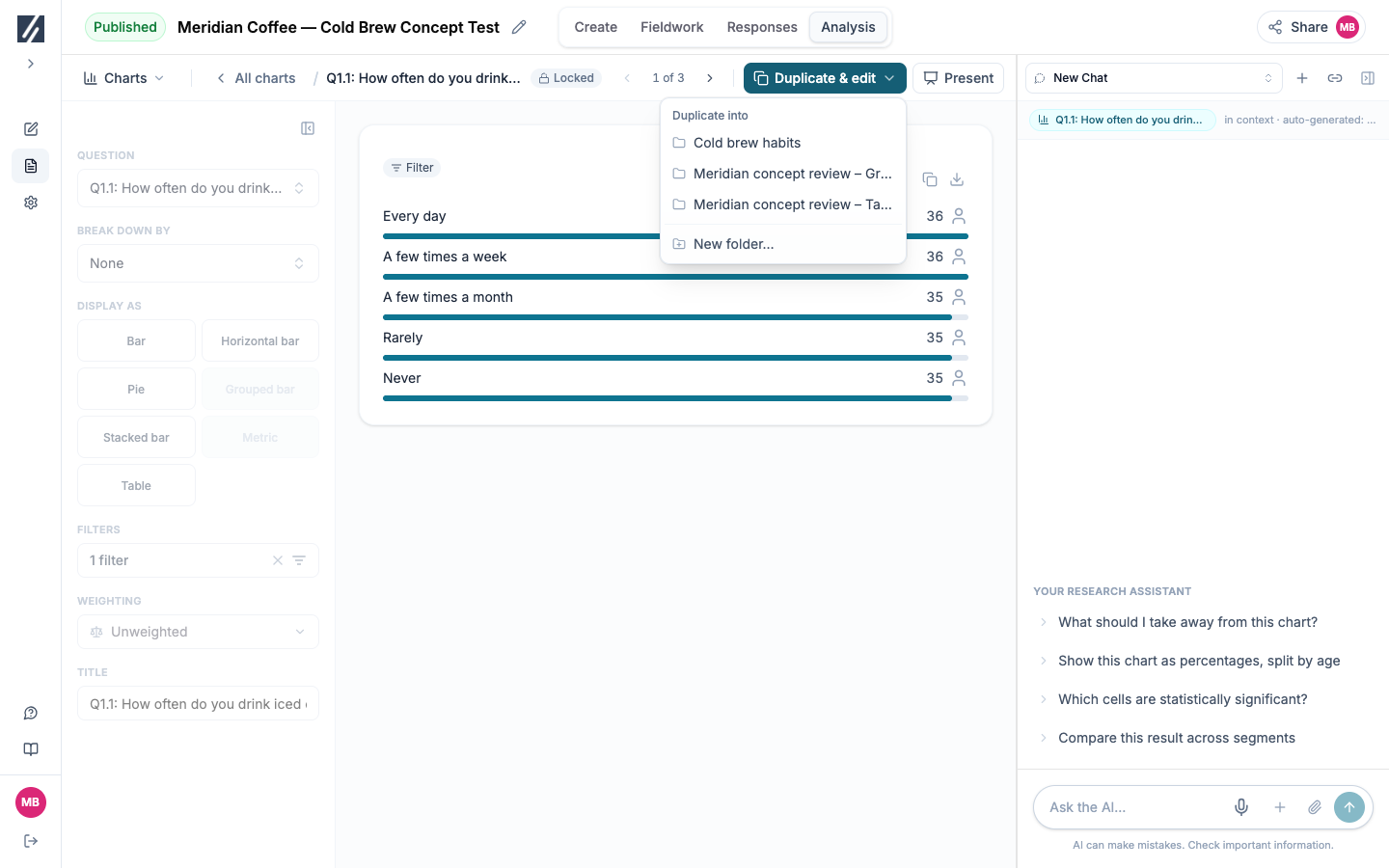Click Duplicate & edit button
Viewport: 1389px width, 868px height.
tap(825, 78)
